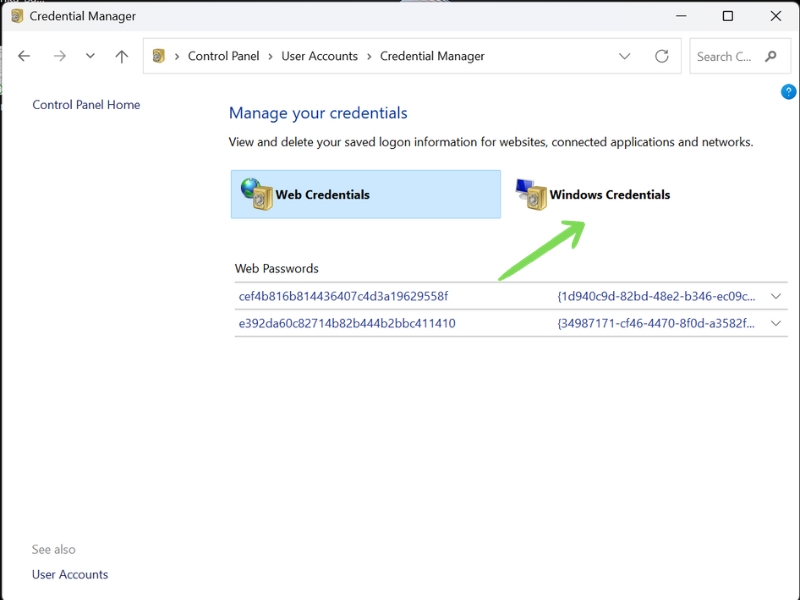This screenshot has height=600, width=800.
Task: Click the forward navigation arrow
Action: pos(60,56)
